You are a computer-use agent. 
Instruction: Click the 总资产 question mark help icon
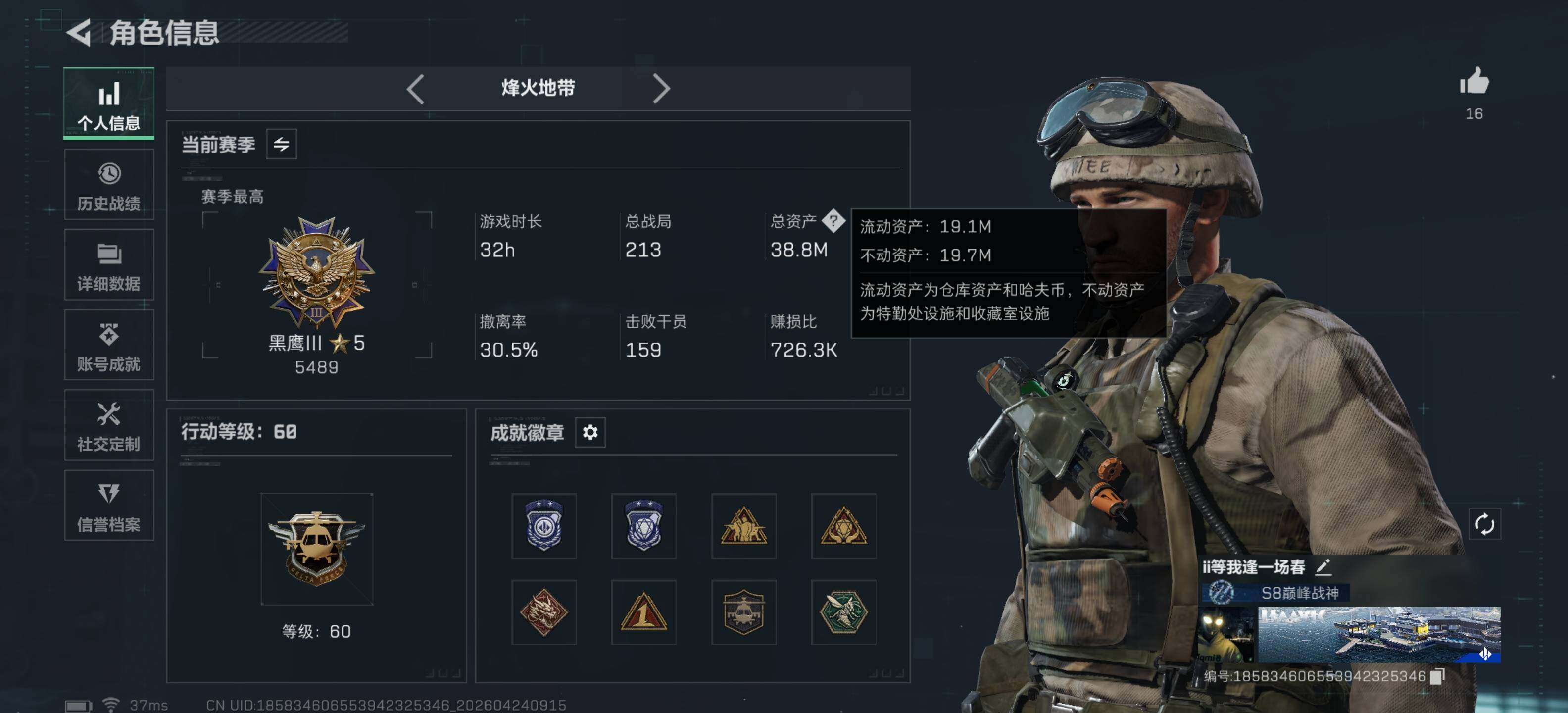point(833,220)
